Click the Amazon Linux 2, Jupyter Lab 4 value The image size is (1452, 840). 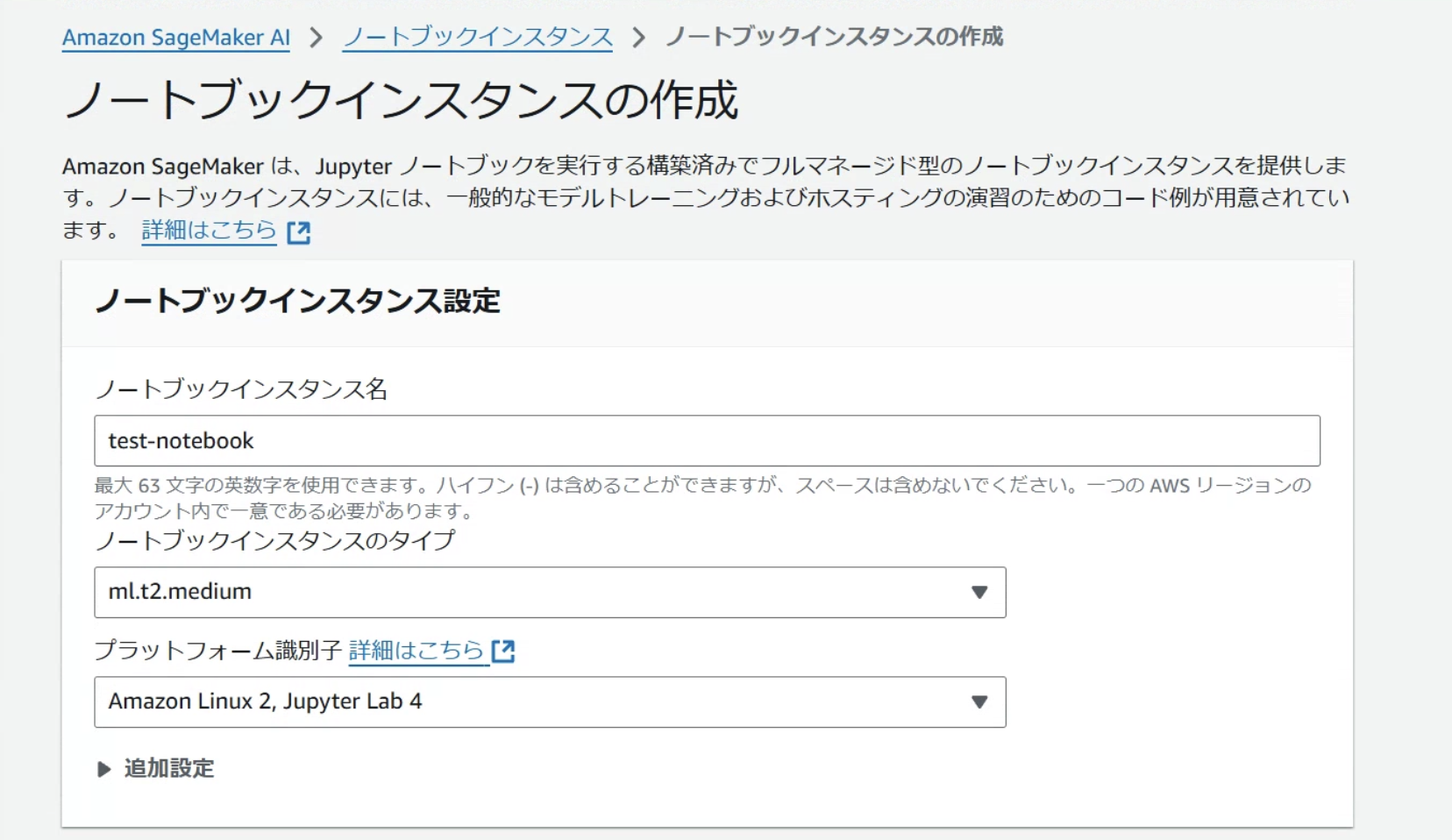coord(265,701)
